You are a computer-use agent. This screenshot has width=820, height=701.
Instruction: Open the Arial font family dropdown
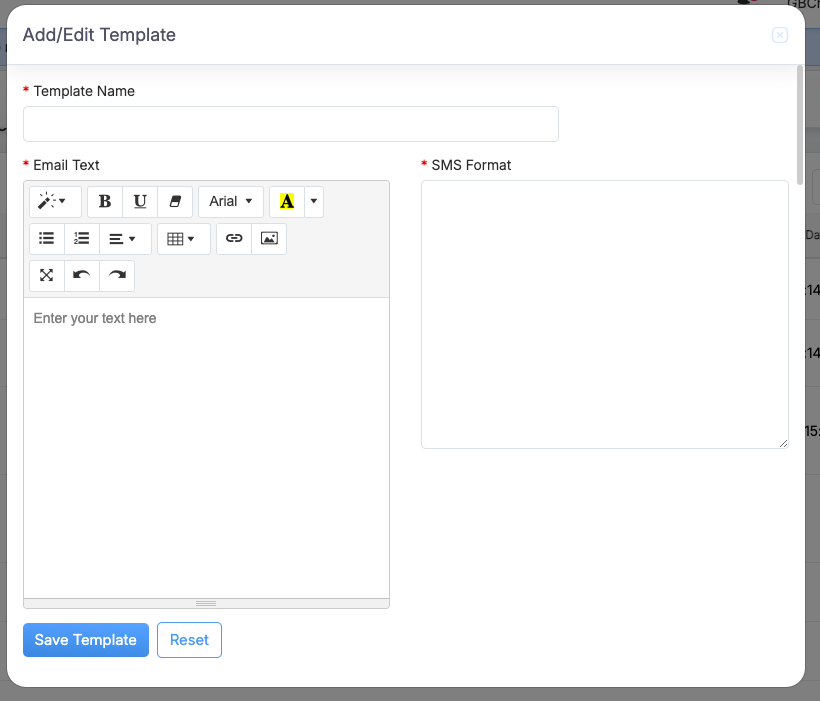coord(231,201)
